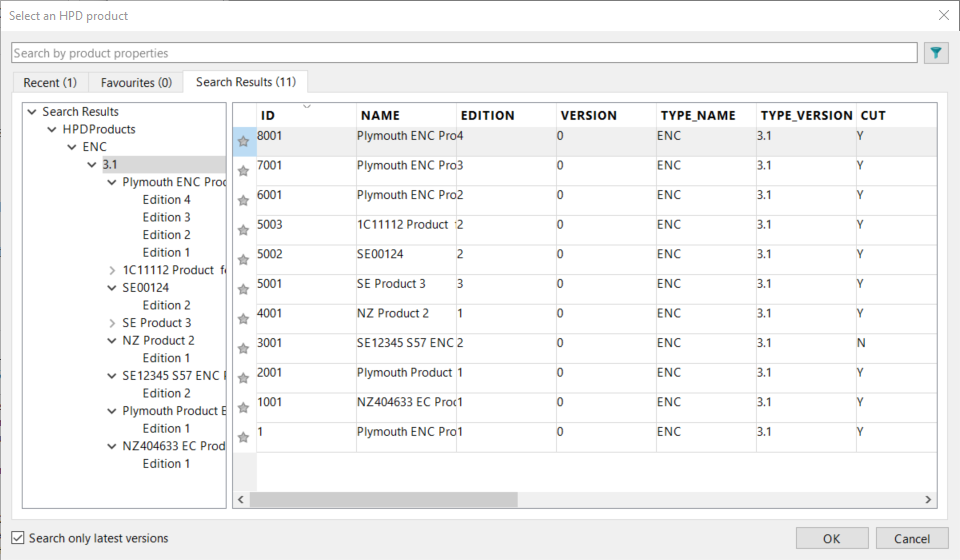Screen dimensions: 960x560
Task: Click the filter funnel icon beside search
Action: coord(936,53)
